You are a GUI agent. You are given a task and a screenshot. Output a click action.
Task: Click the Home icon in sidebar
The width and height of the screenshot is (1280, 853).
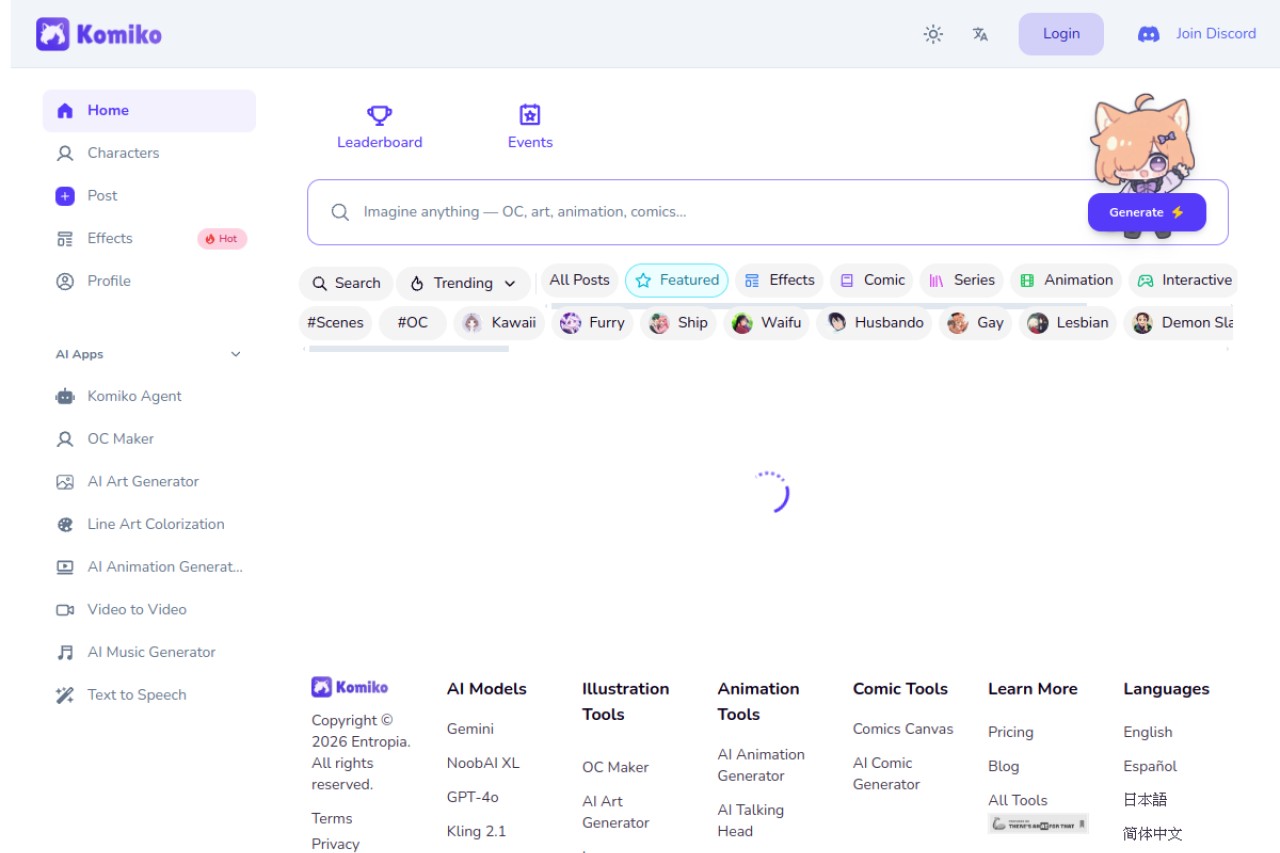(x=65, y=111)
